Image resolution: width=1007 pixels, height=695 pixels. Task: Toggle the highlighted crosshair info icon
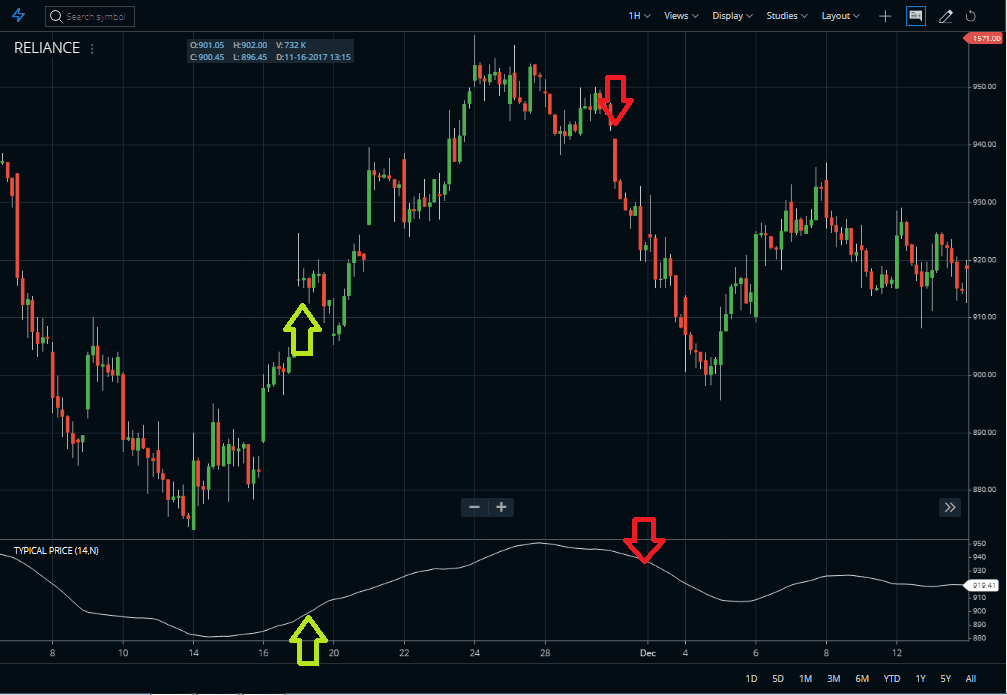click(x=916, y=16)
